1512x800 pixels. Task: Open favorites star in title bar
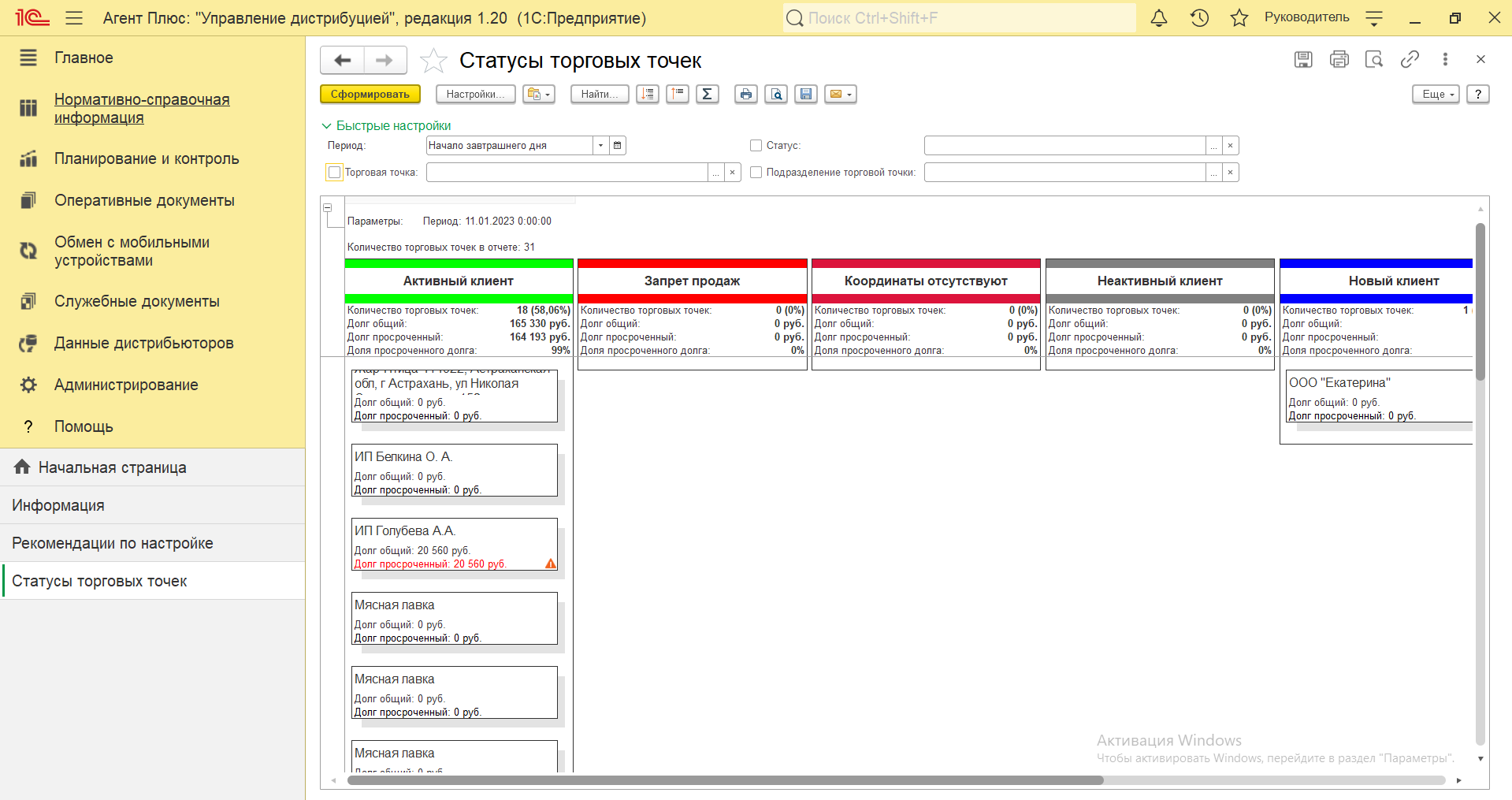point(1239,18)
